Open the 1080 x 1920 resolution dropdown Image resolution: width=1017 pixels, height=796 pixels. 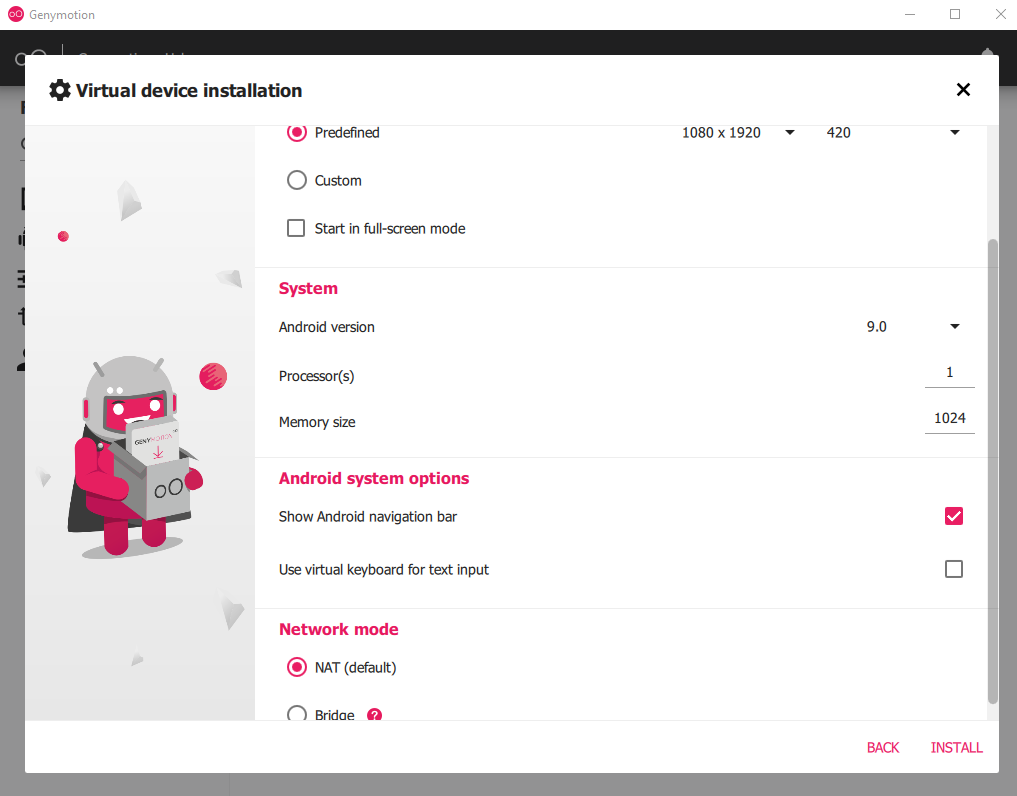[738, 132]
